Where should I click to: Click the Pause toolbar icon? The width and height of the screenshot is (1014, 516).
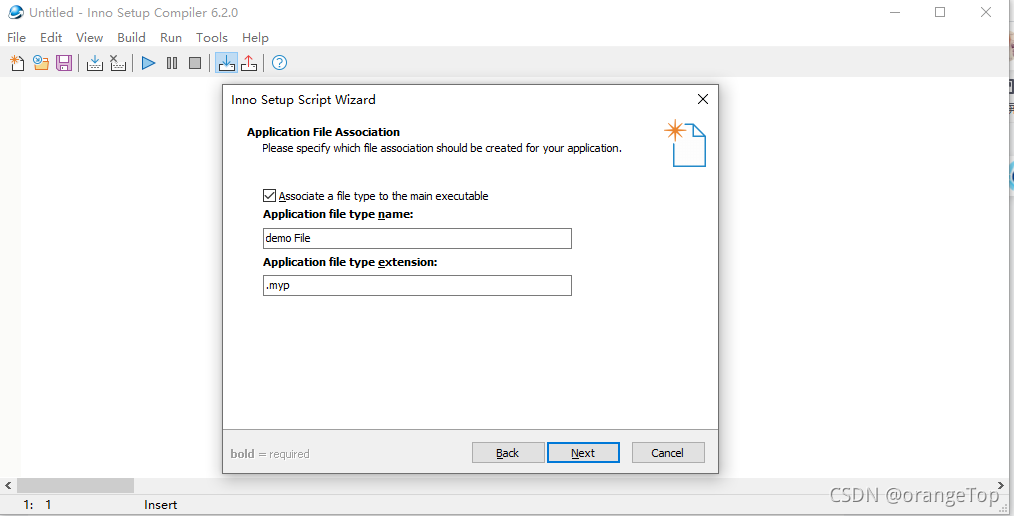[x=172, y=63]
